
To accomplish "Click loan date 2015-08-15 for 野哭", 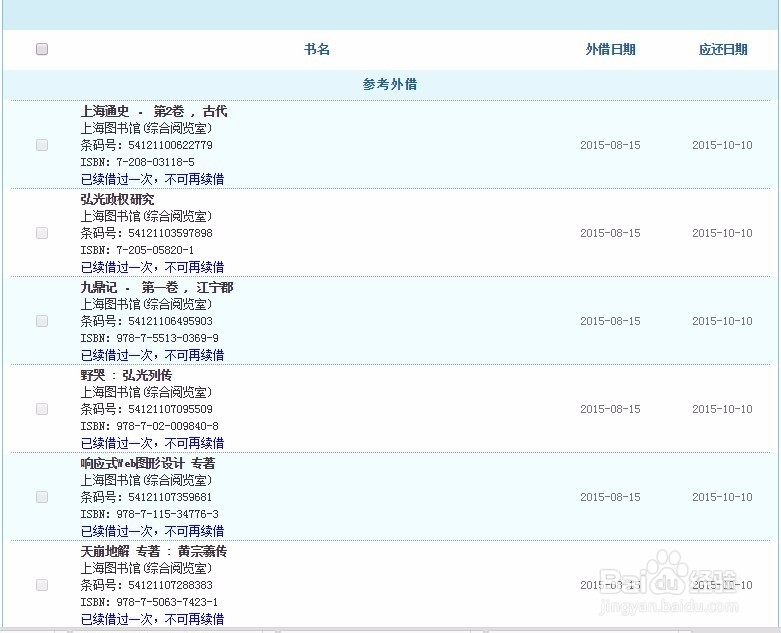I will point(610,409).
